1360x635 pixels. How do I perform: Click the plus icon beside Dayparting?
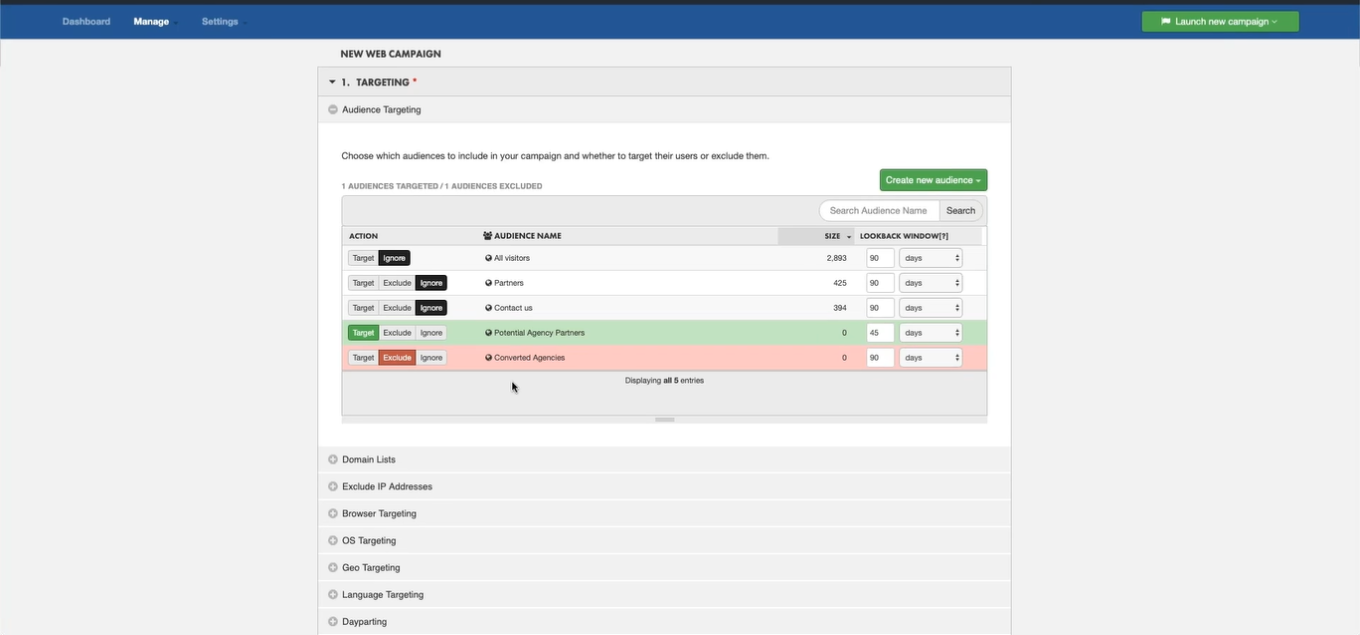[x=333, y=622]
